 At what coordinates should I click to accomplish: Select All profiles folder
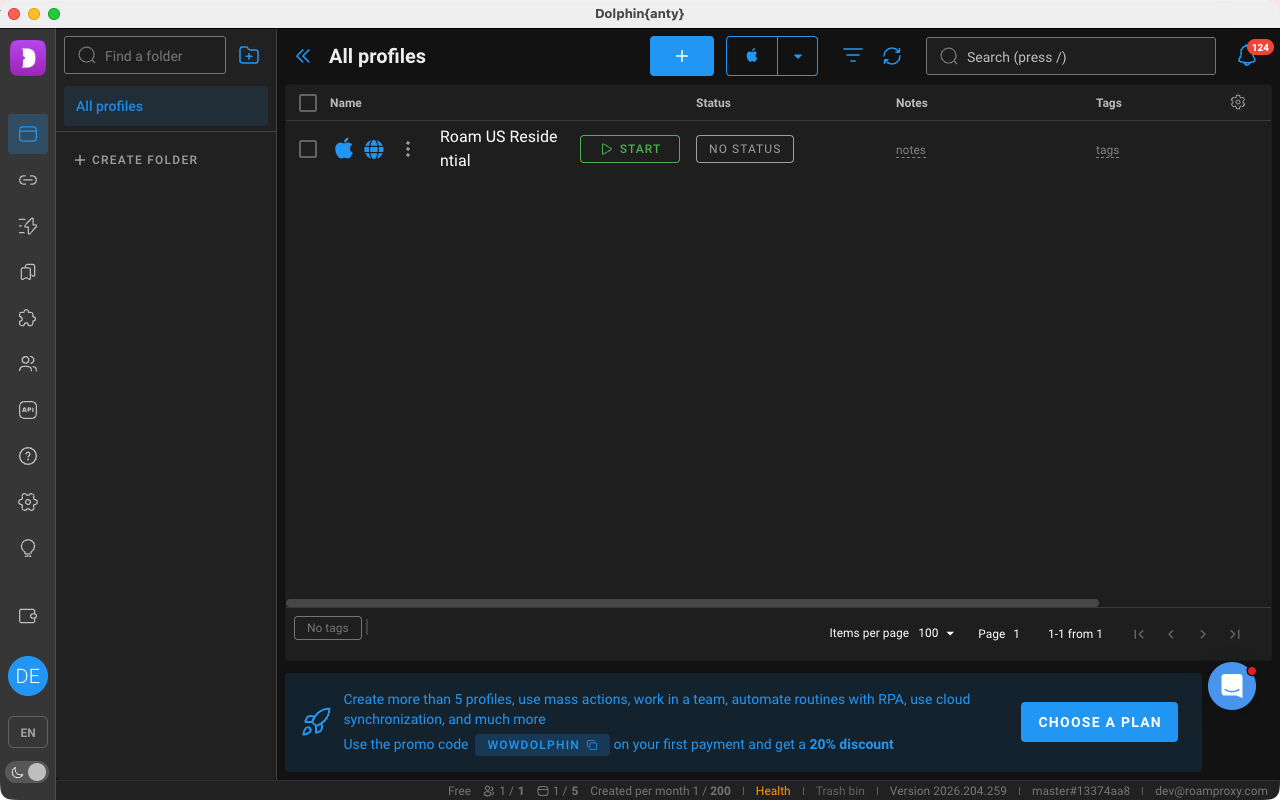[166, 106]
